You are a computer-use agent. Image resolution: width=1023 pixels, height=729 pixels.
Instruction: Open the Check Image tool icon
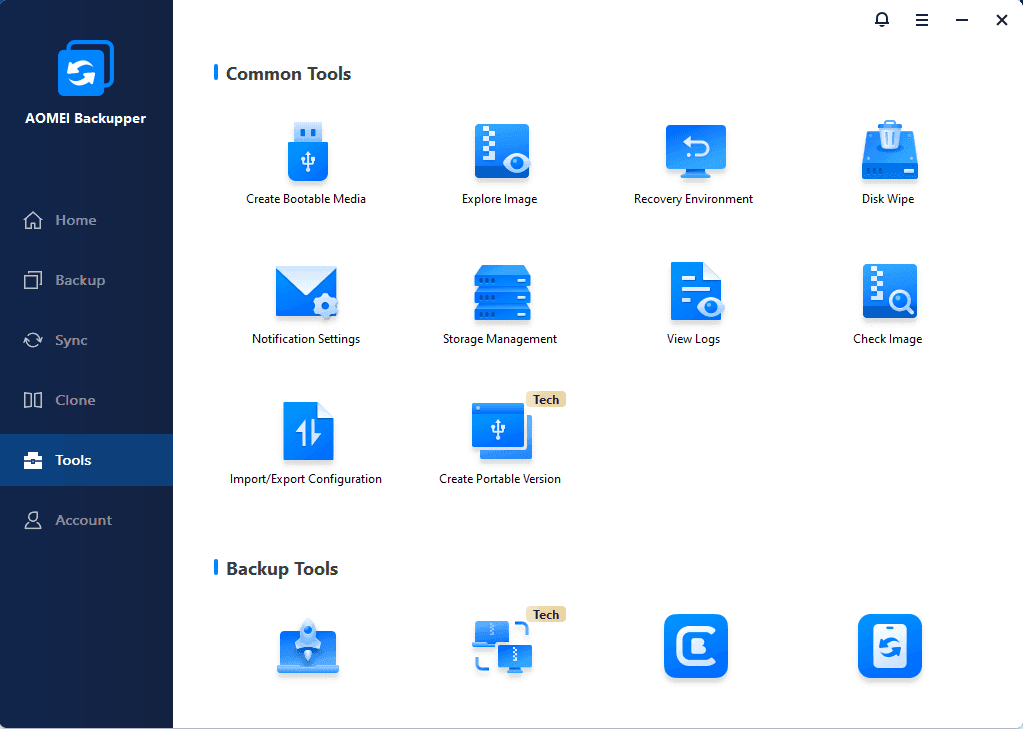pyautogui.click(x=889, y=291)
